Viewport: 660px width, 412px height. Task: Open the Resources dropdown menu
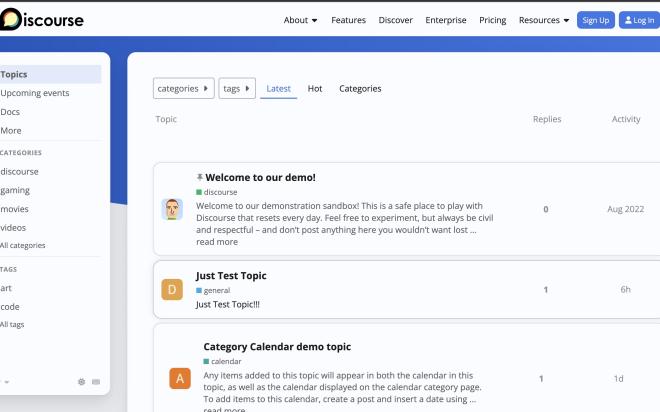tap(544, 20)
